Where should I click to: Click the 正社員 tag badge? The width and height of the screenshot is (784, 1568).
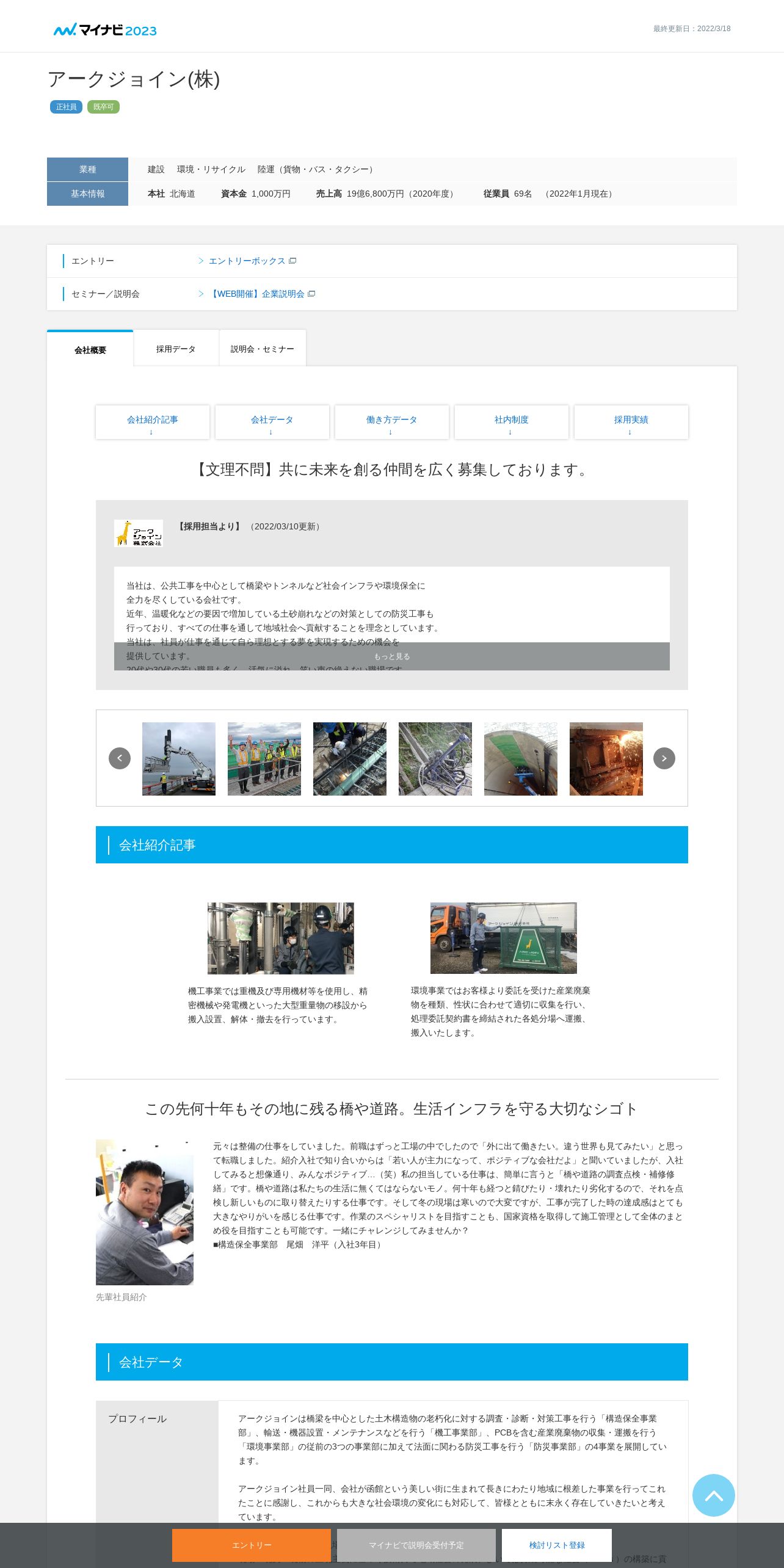click(66, 107)
